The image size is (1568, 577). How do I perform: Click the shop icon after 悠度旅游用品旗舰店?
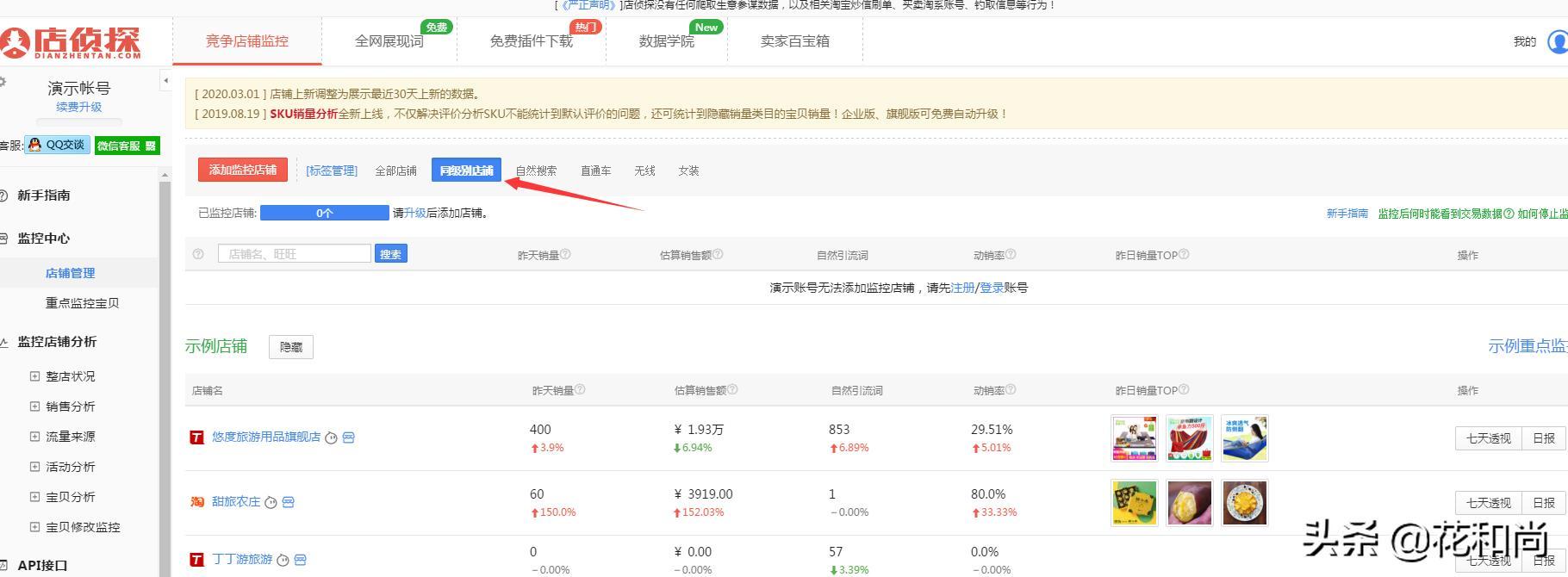point(349,437)
